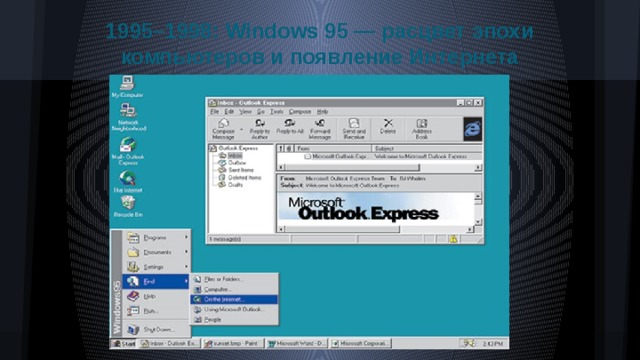The height and width of the screenshot is (360, 640).
Task: Open Documents submenu in Start menu
Action: pos(156,252)
